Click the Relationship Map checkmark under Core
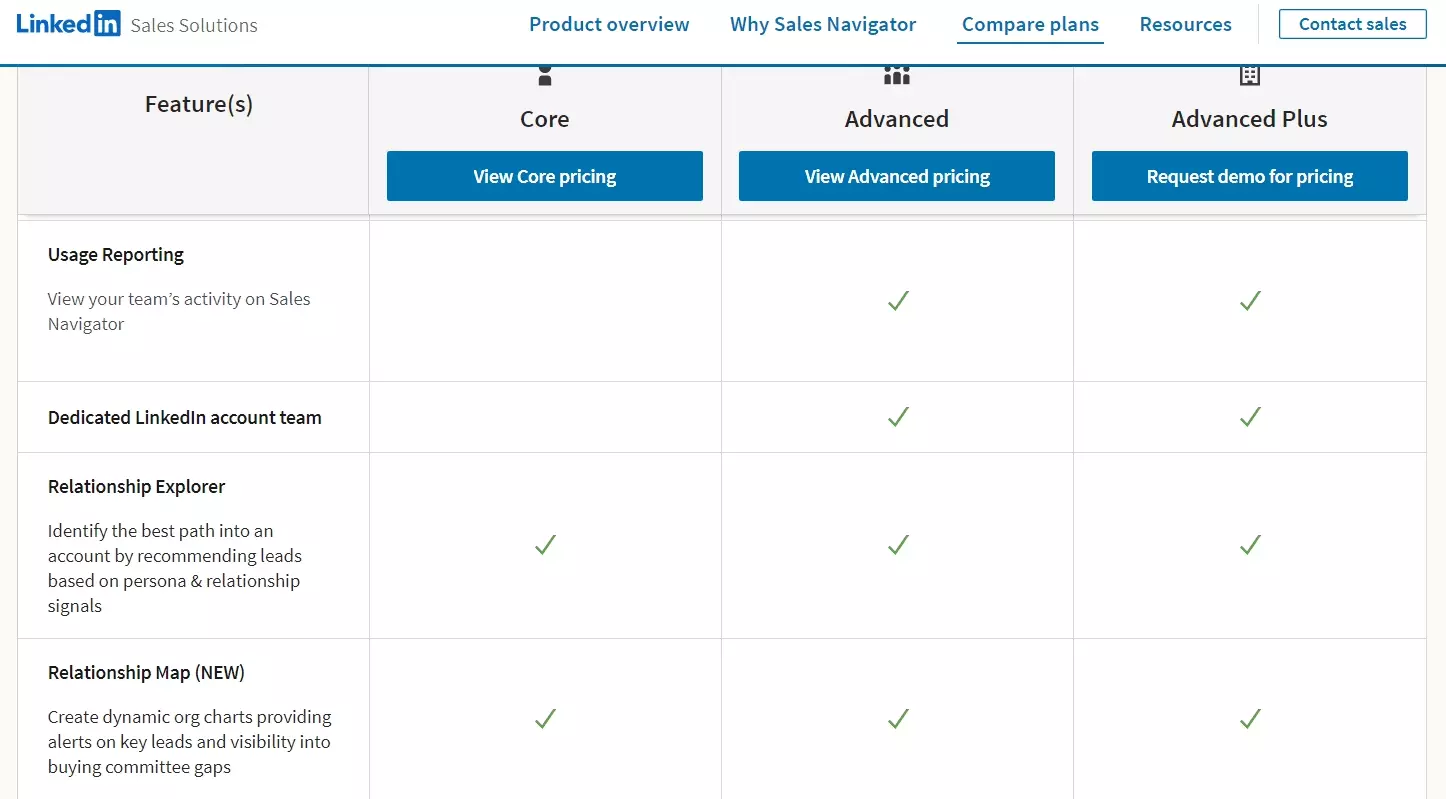The height and width of the screenshot is (799, 1446). (544, 719)
